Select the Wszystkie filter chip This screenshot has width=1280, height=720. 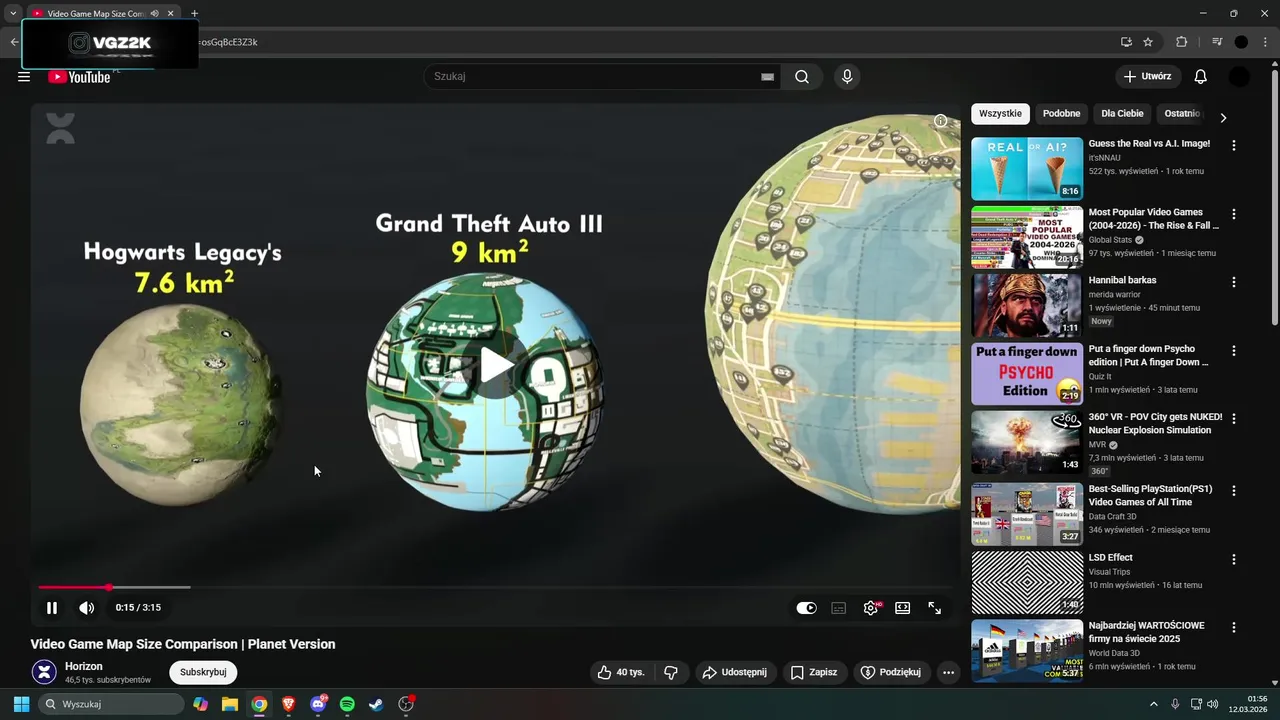tap(1000, 114)
